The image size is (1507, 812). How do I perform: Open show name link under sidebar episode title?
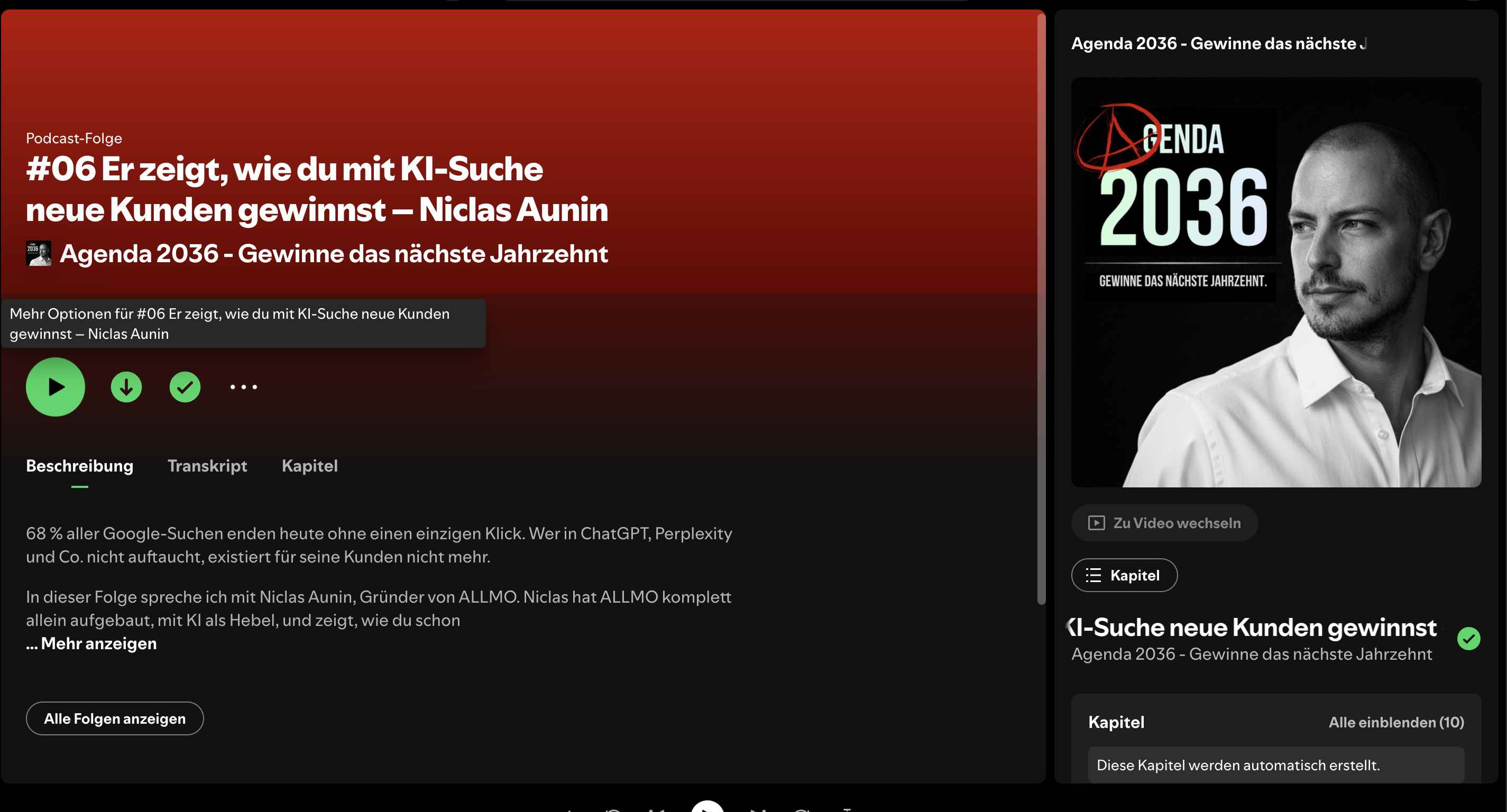[x=1252, y=654]
